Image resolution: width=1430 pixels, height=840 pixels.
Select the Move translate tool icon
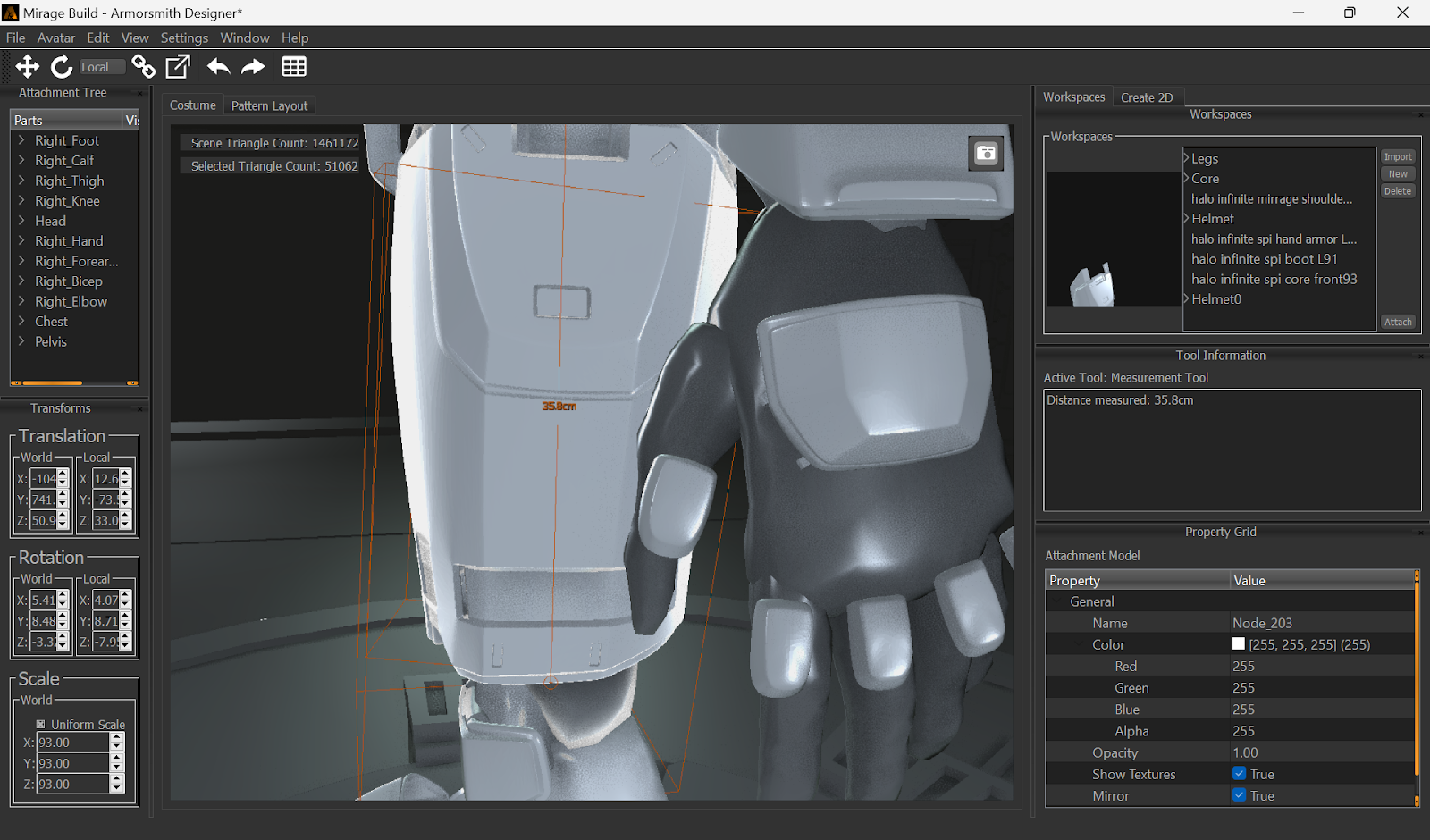[x=27, y=67]
